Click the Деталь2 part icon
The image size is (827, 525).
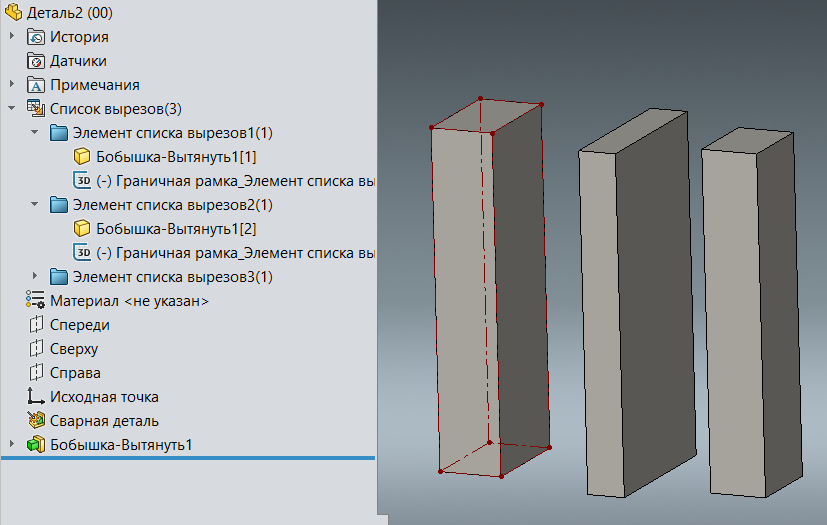click(x=13, y=12)
